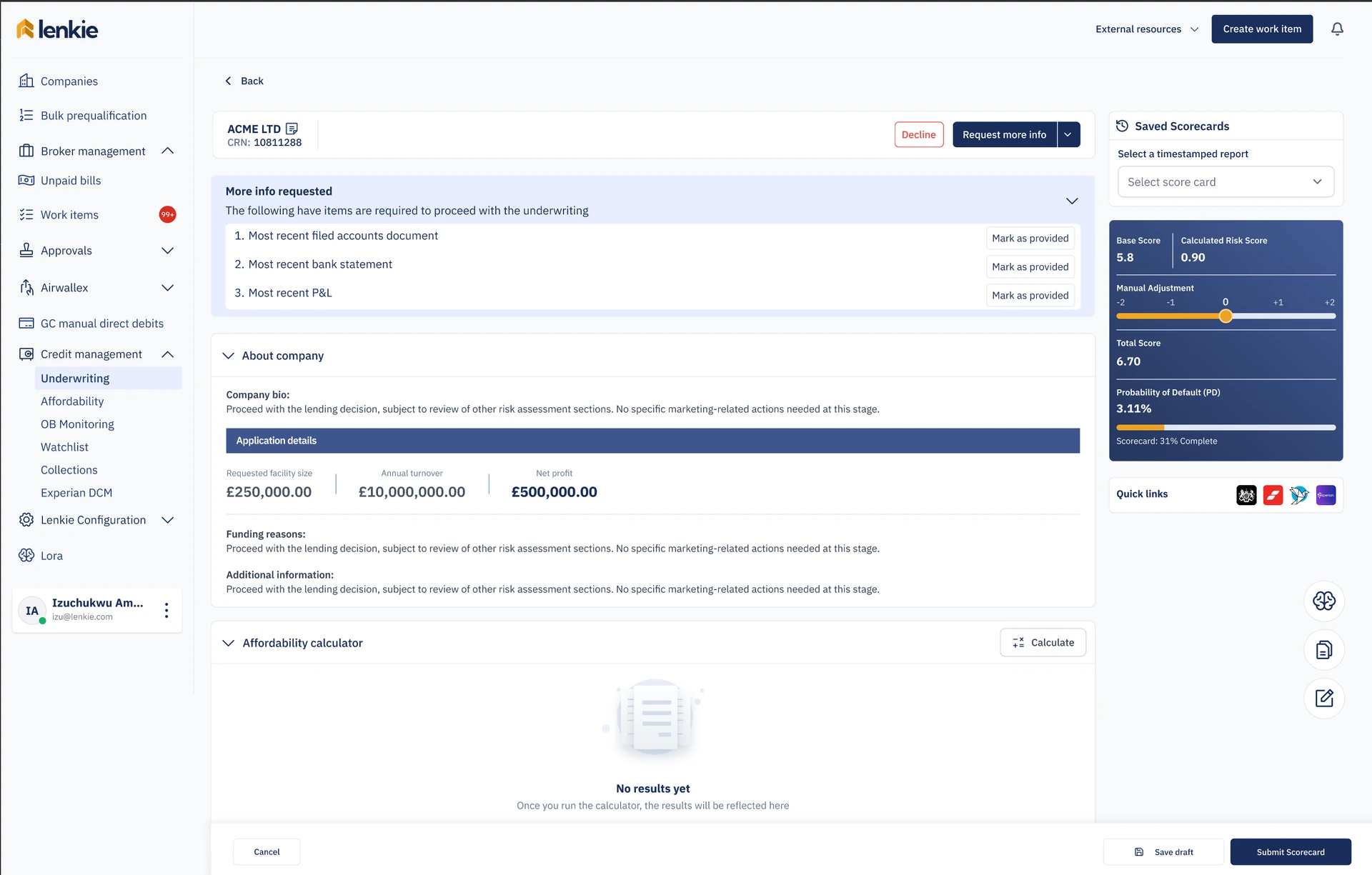
Task: Click the Credit management icon
Action: point(26,354)
